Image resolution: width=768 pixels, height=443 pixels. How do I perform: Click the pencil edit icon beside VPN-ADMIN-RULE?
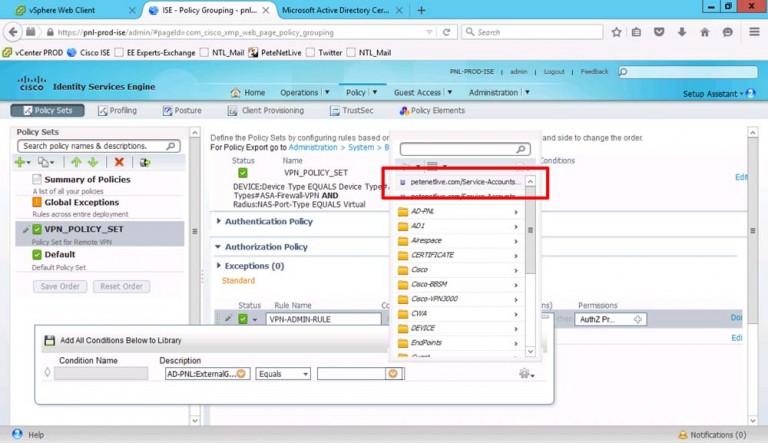[x=228, y=319]
